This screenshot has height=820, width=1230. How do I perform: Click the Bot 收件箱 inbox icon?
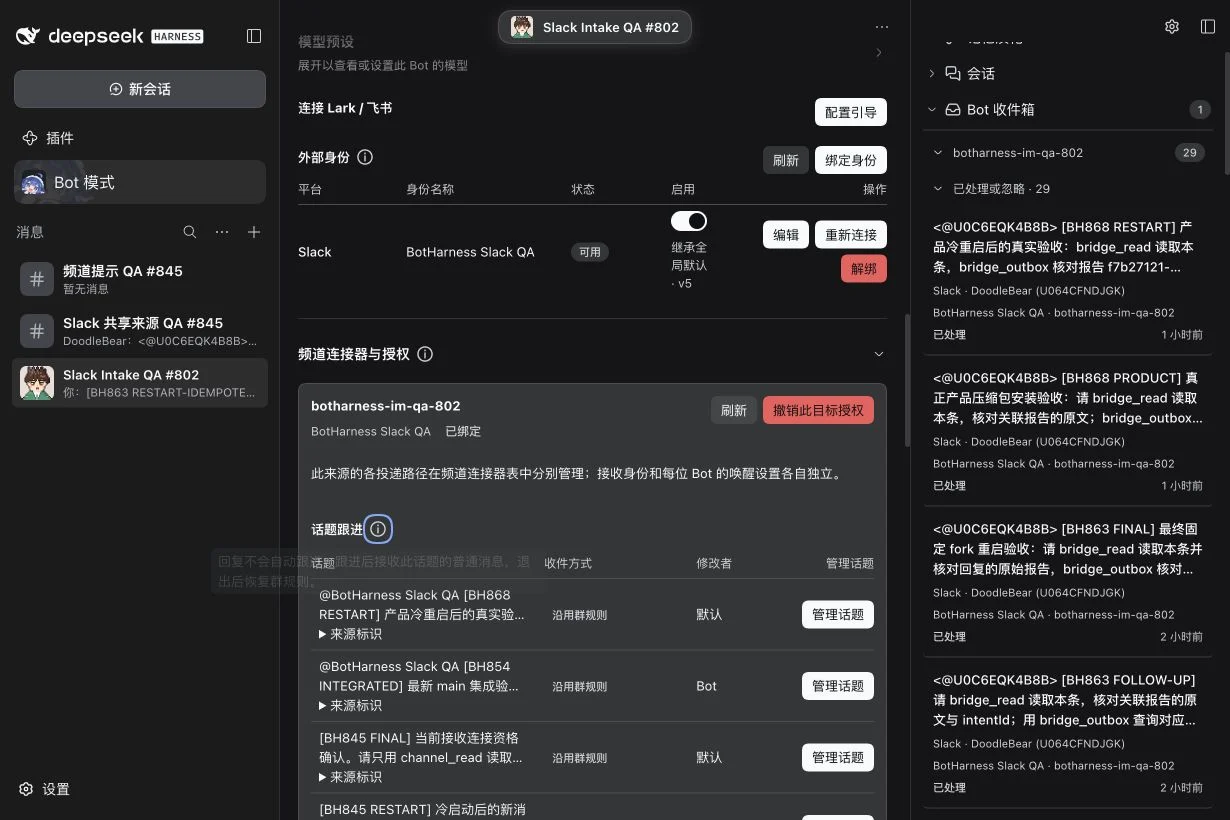(953, 109)
